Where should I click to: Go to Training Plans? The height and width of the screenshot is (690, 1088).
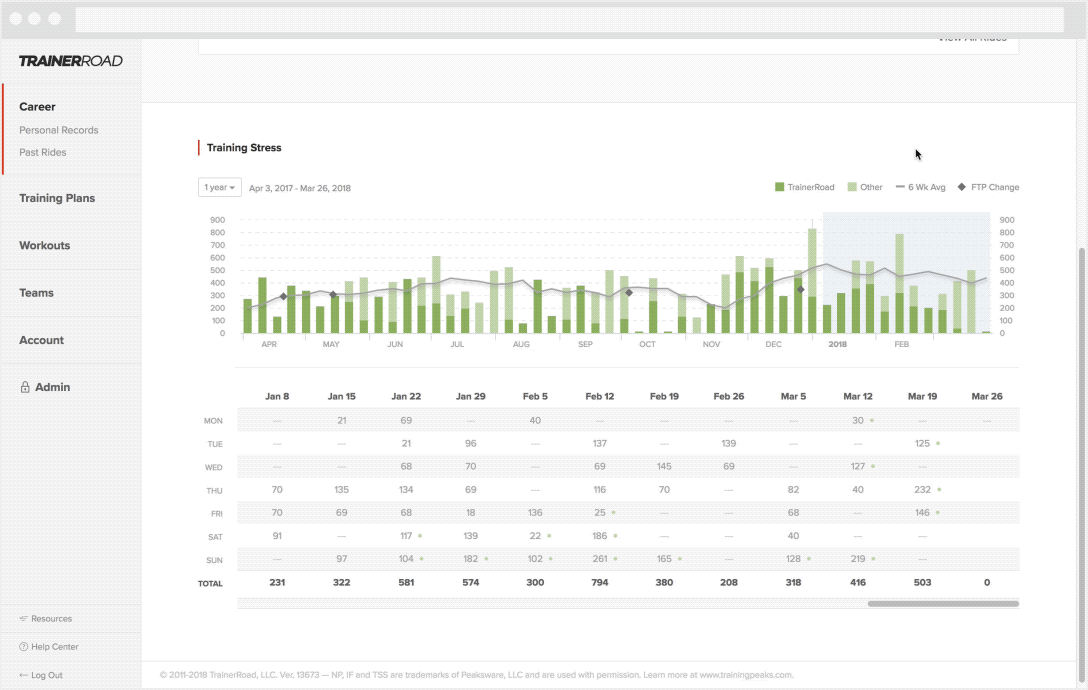(x=57, y=199)
